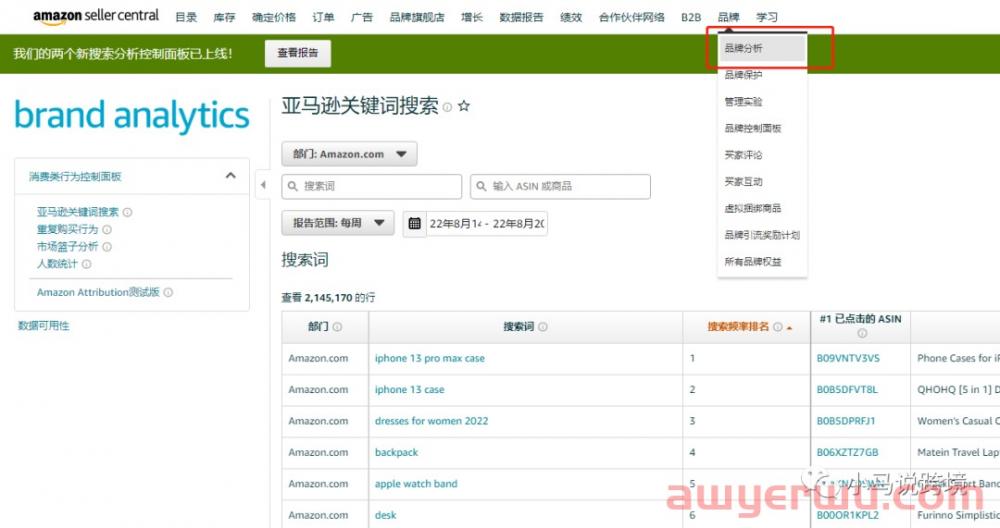Select 品牌分析 in the 品牌 dropdown menu
Screen dimensions: 1000x528
tap(762, 48)
